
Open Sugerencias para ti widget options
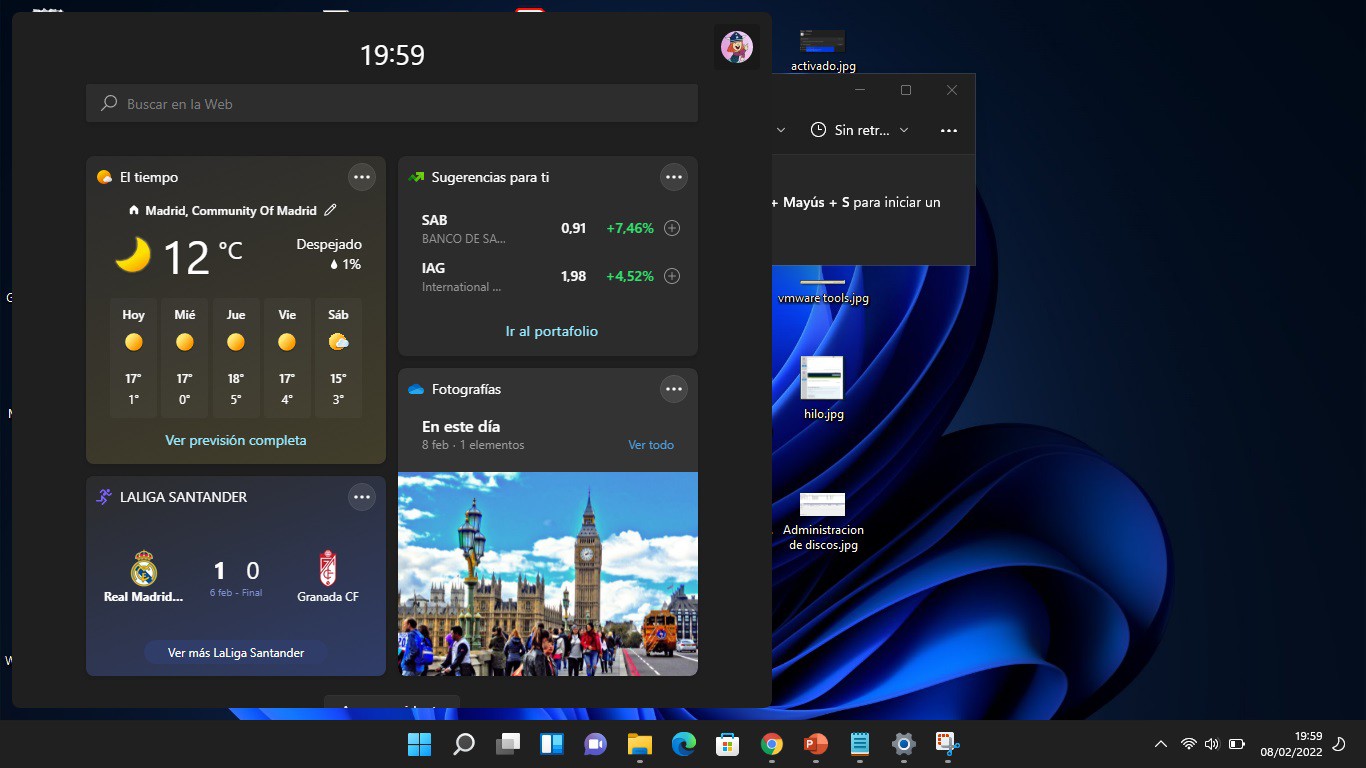pyautogui.click(x=673, y=177)
